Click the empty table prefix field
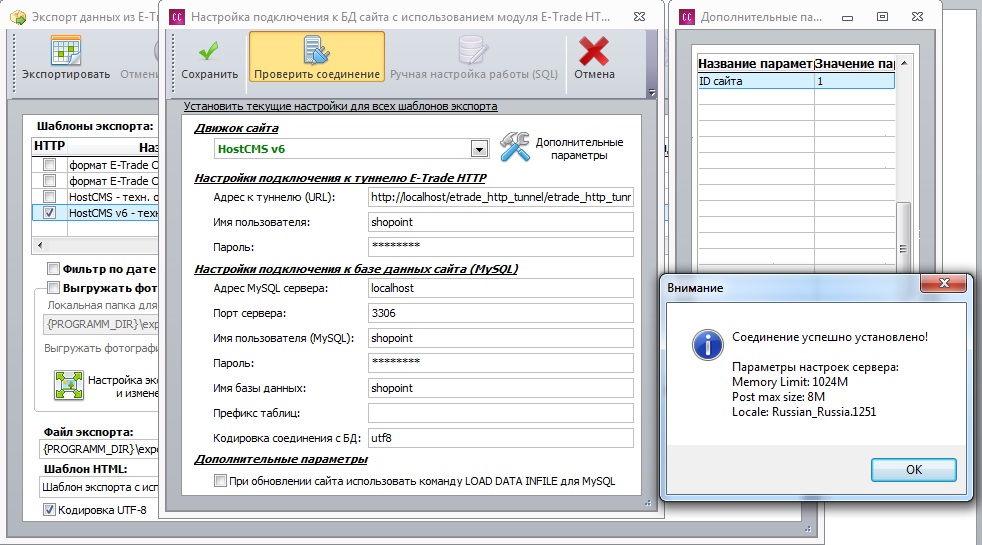The image size is (982, 545). [x=501, y=413]
